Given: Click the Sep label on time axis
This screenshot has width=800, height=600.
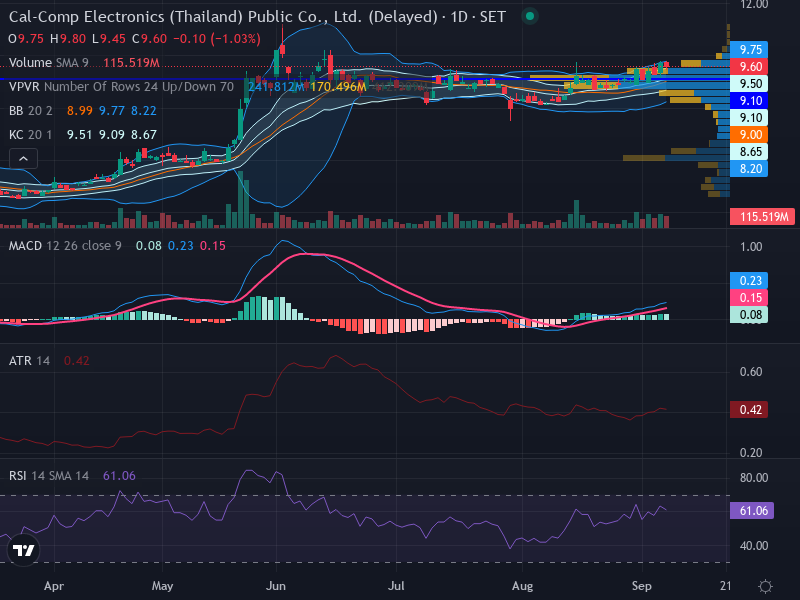Looking at the screenshot, I should coord(641,586).
